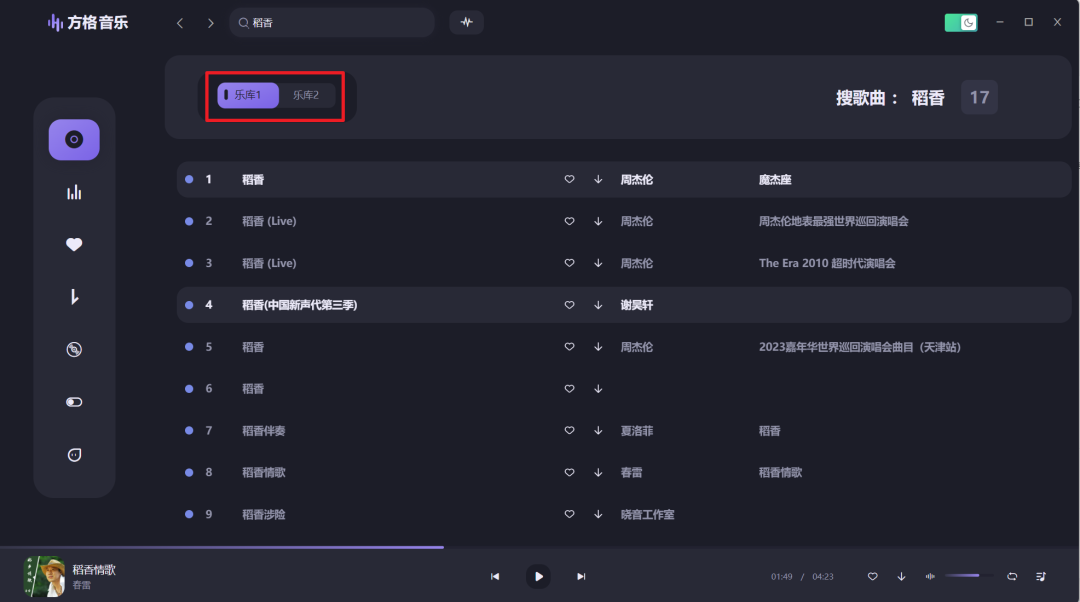Seek on the playback progress bar
The width and height of the screenshot is (1080, 602).
point(540,548)
